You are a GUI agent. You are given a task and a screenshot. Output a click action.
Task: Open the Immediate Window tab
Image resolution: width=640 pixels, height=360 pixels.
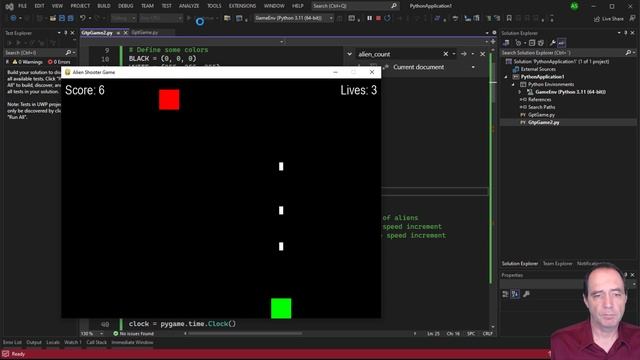pyautogui.click(x=132, y=342)
